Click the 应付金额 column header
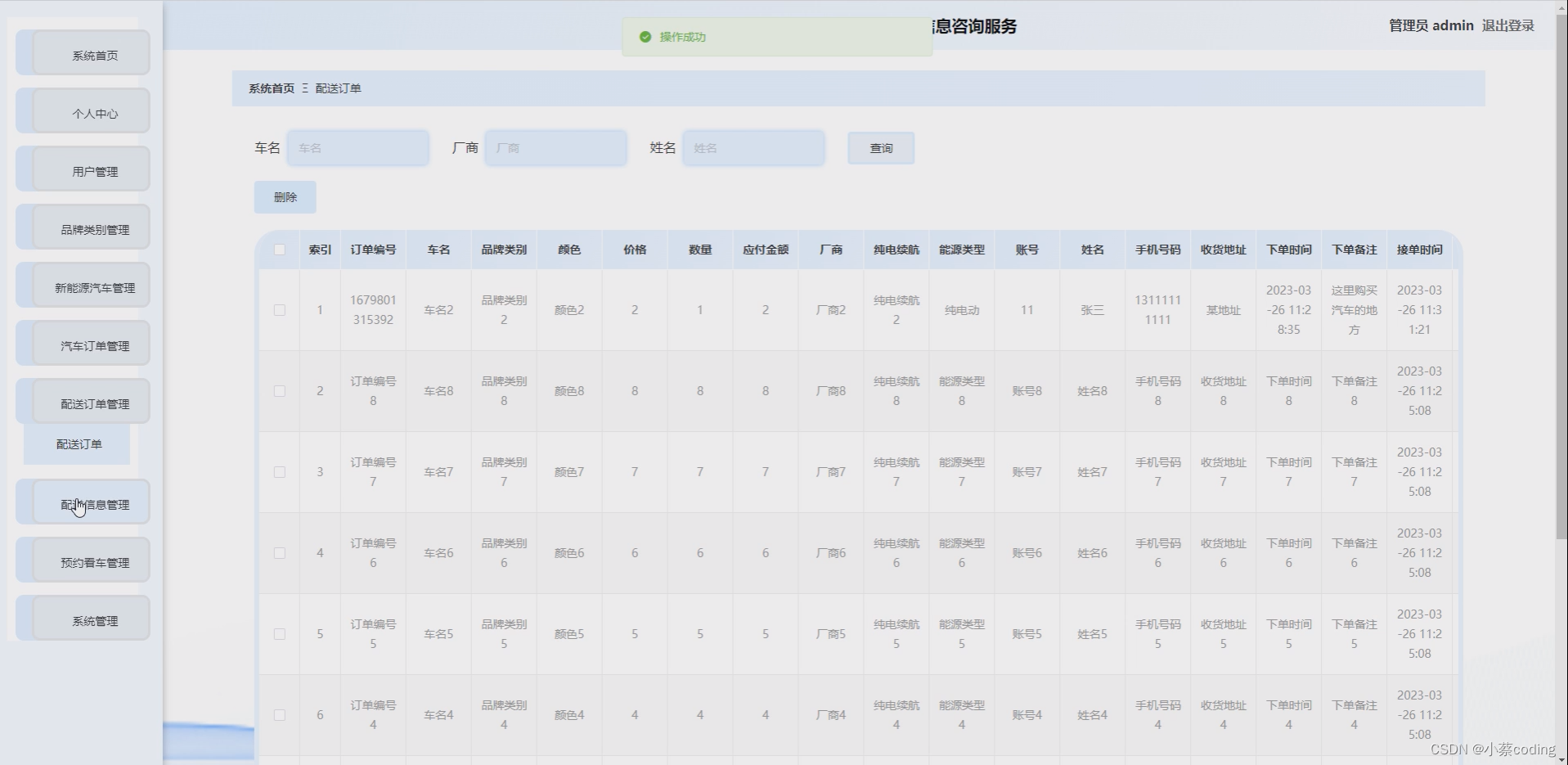 [766, 250]
